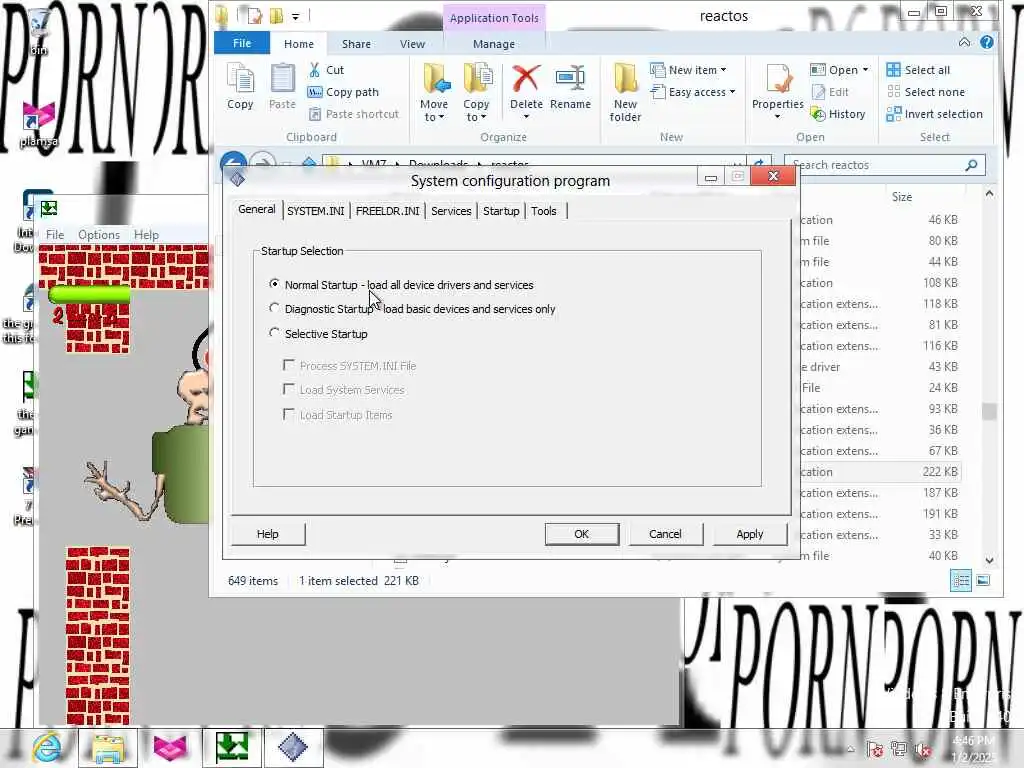The width and height of the screenshot is (1024, 768).
Task: Toggle Process SYSTEM.INI File checkbox
Action: point(289,365)
